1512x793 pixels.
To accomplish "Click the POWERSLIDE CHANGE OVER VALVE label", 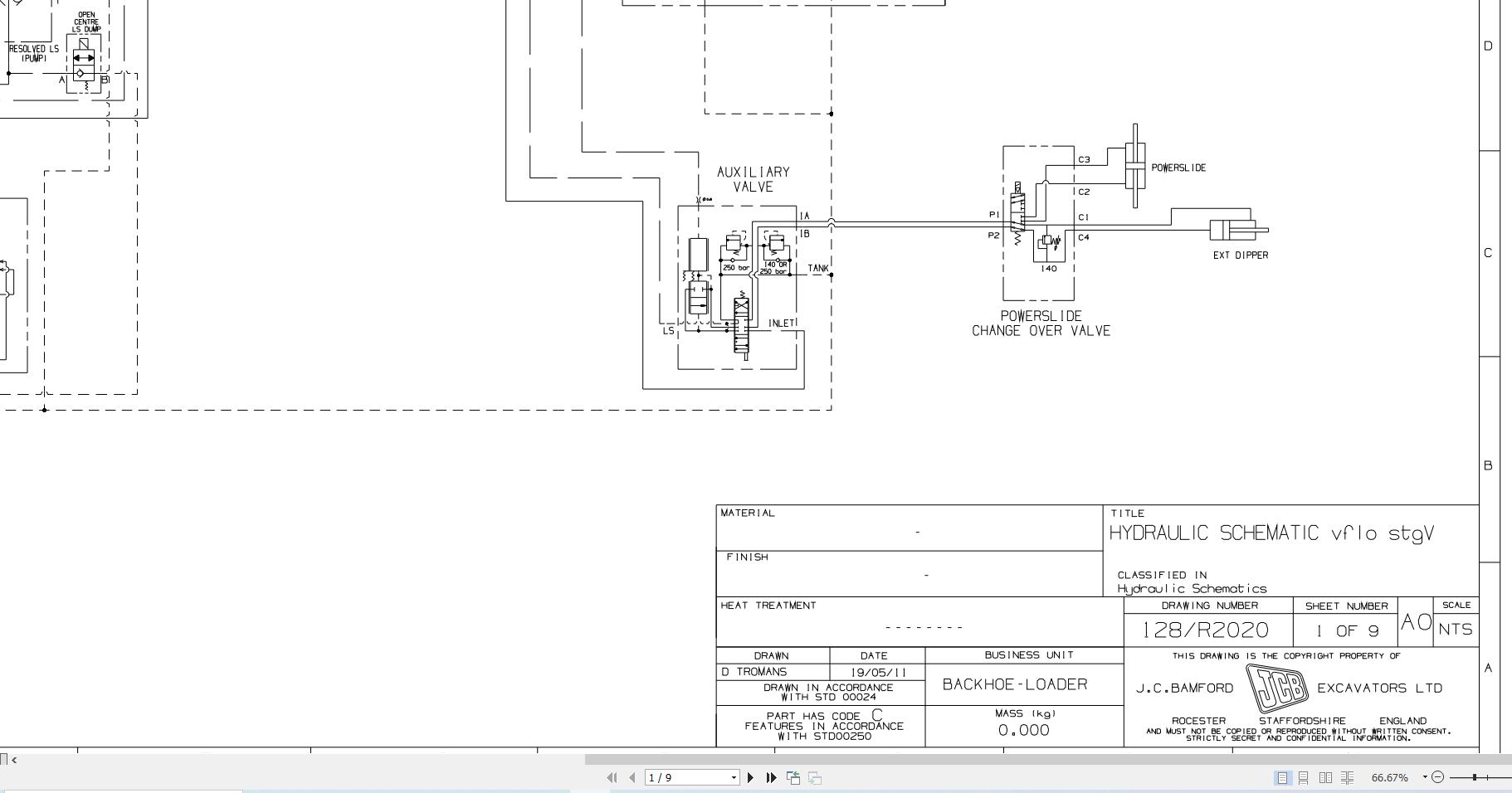I will (1041, 324).
